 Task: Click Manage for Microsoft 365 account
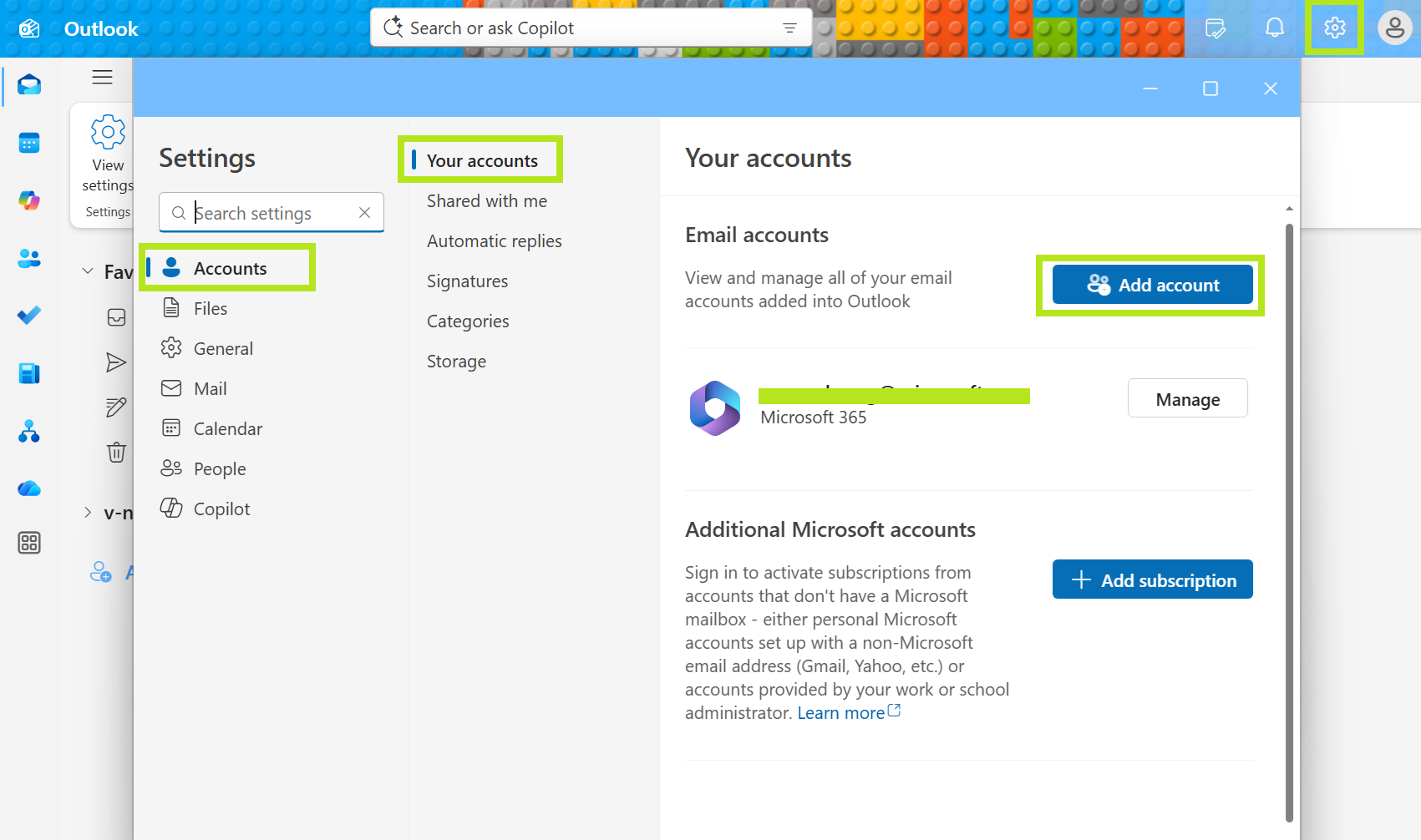[x=1188, y=399]
